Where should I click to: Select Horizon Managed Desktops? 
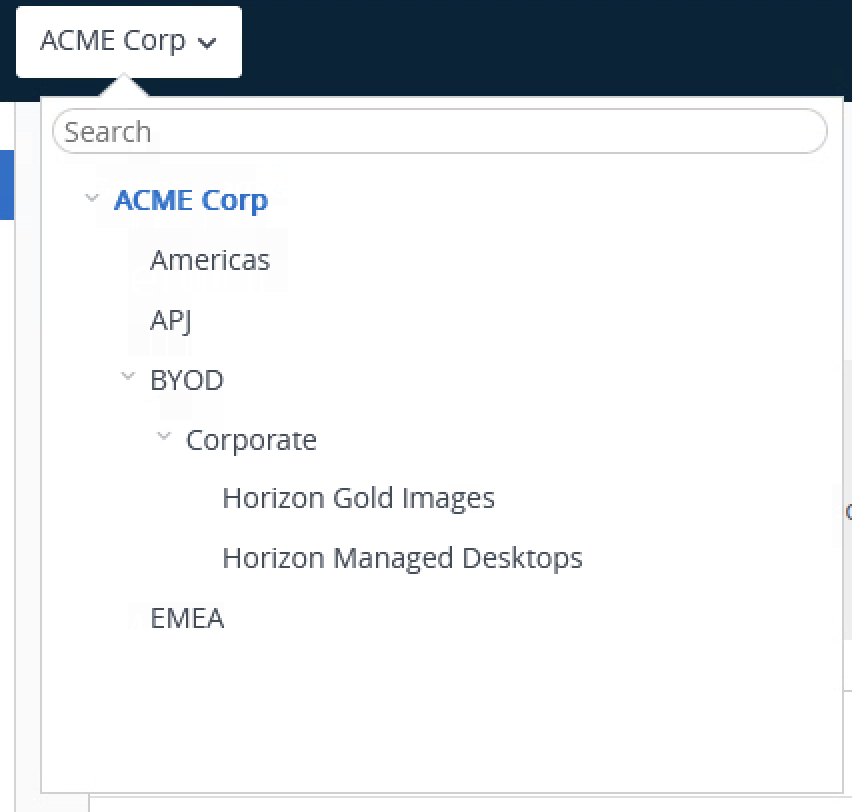tap(402, 558)
